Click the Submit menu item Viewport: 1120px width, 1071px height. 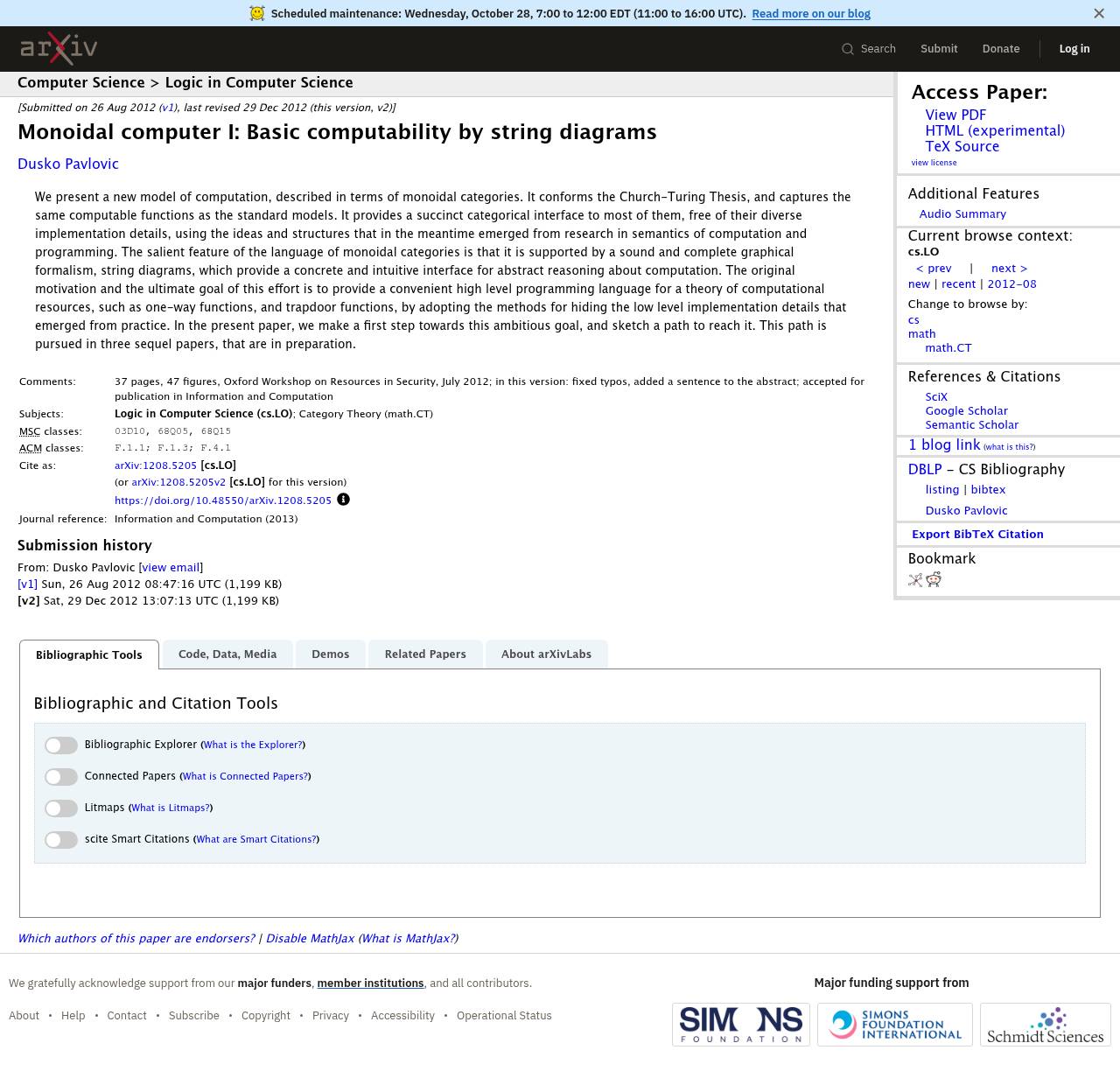939,49
